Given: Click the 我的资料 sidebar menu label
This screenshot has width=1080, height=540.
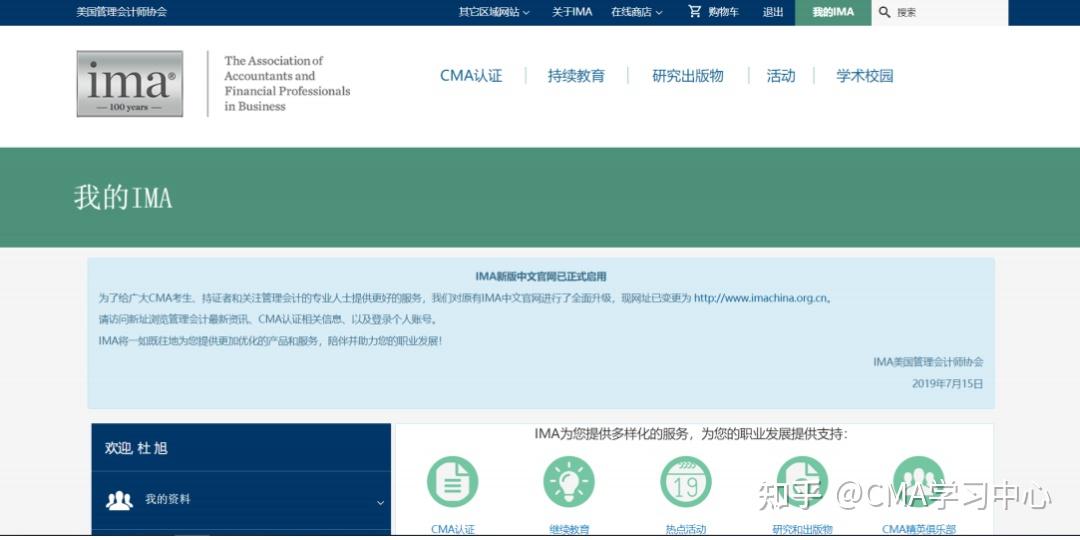Looking at the screenshot, I should [167, 499].
